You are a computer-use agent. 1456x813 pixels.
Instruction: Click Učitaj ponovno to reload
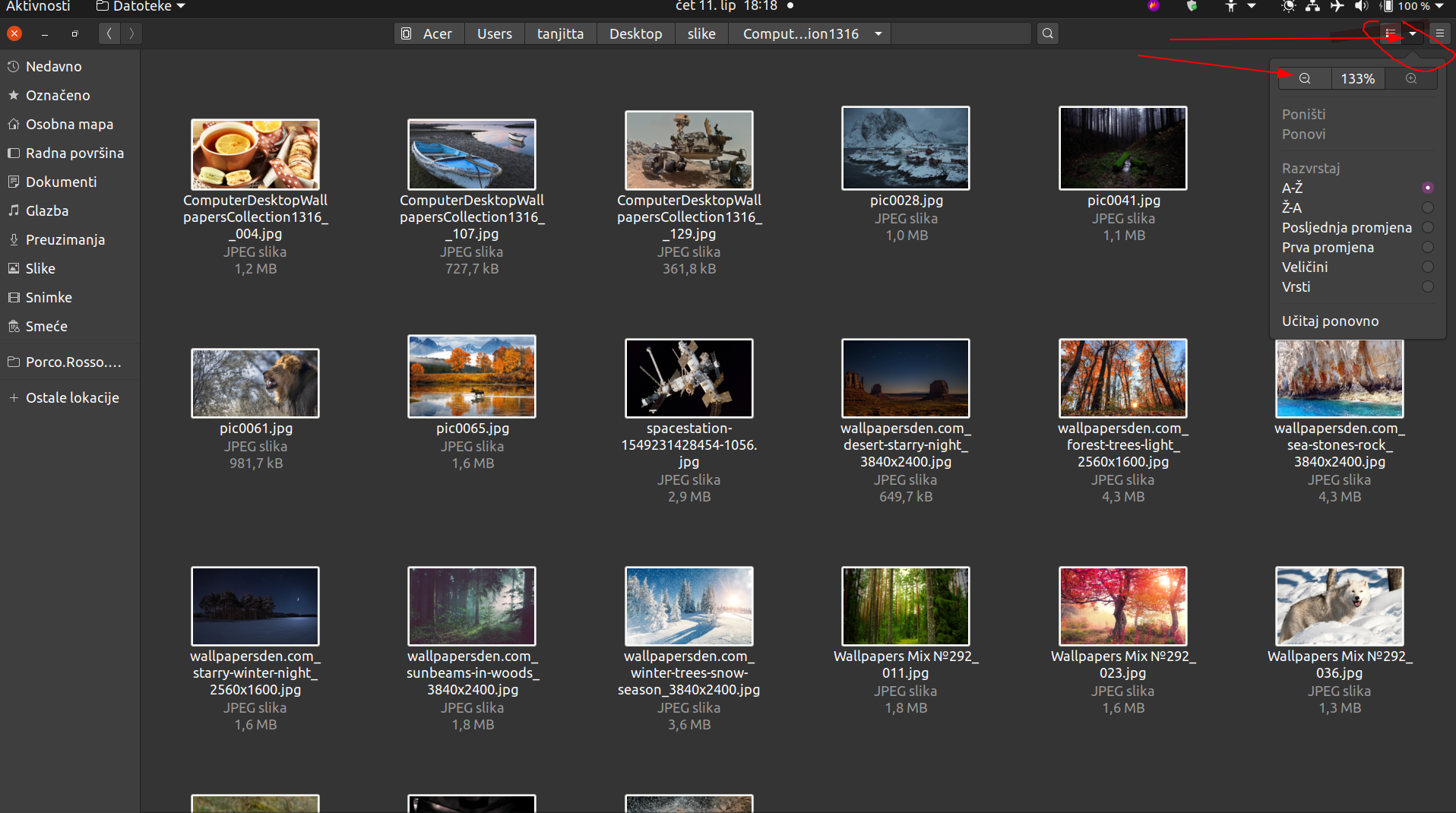(1357, 321)
